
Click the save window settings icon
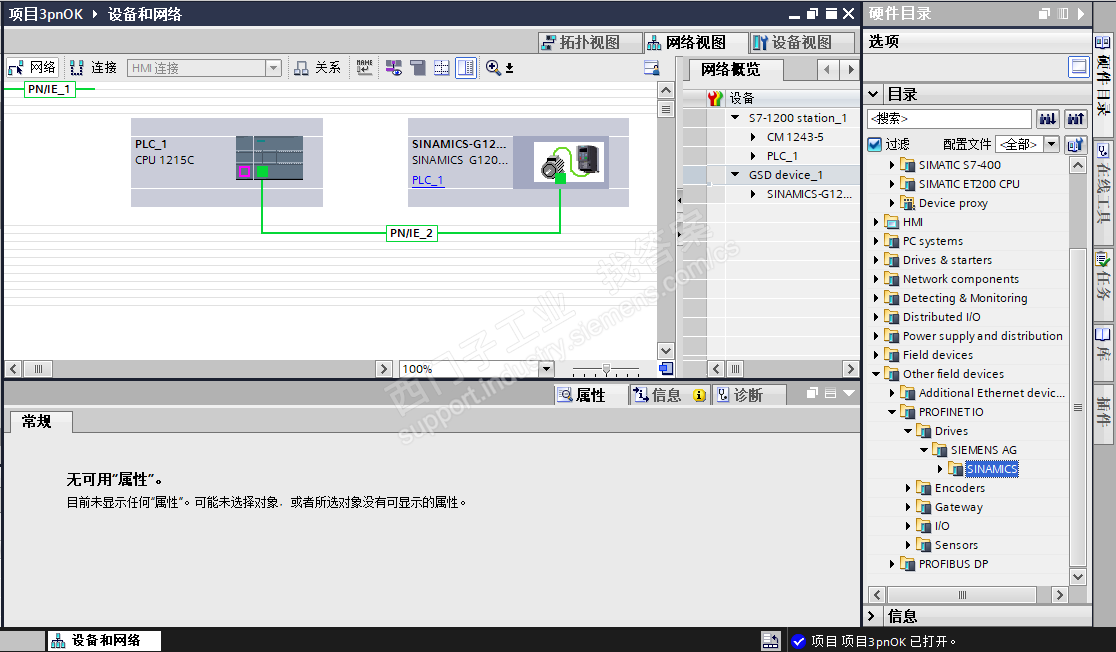coord(651,68)
